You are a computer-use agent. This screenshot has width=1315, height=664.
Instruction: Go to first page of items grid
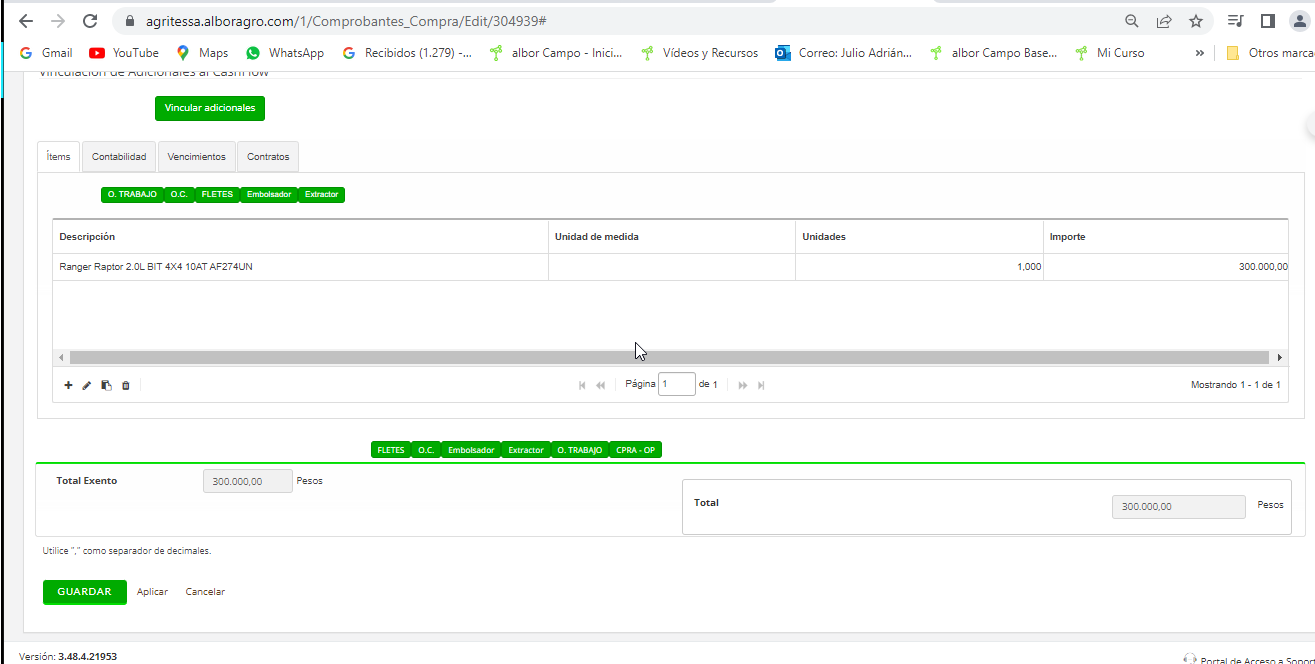tap(582, 385)
